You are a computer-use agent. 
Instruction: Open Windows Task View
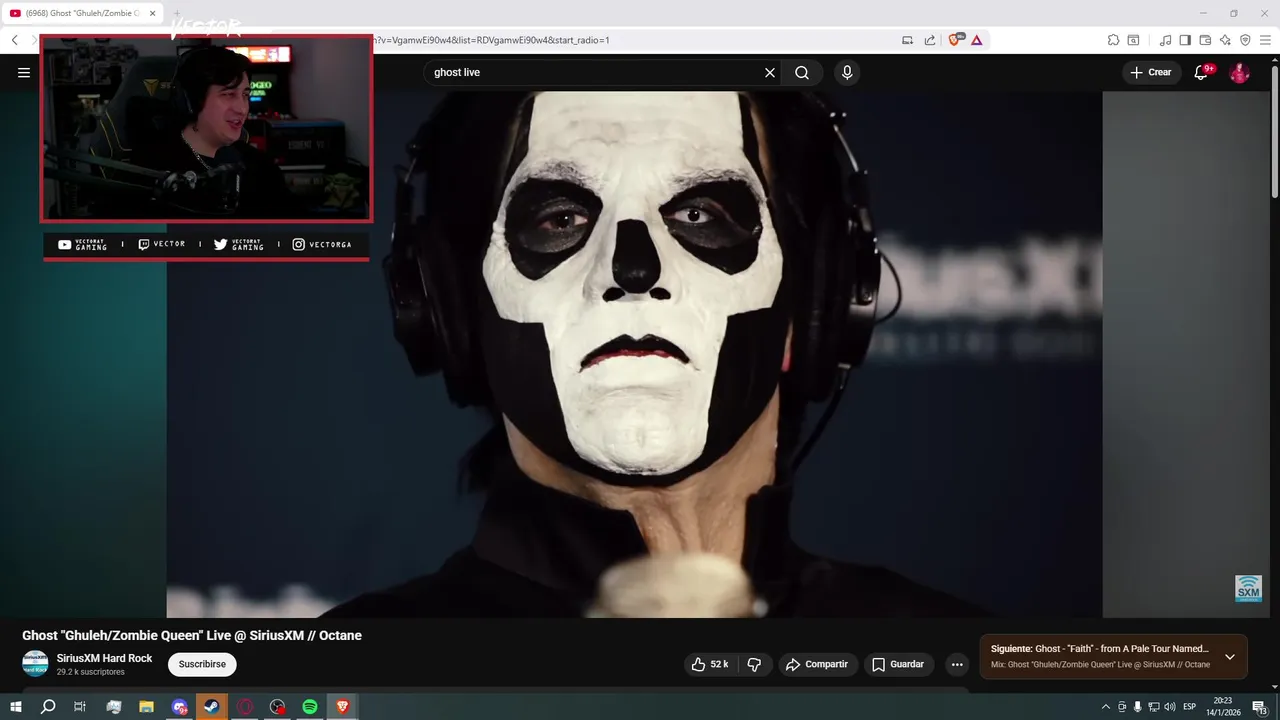point(80,707)
